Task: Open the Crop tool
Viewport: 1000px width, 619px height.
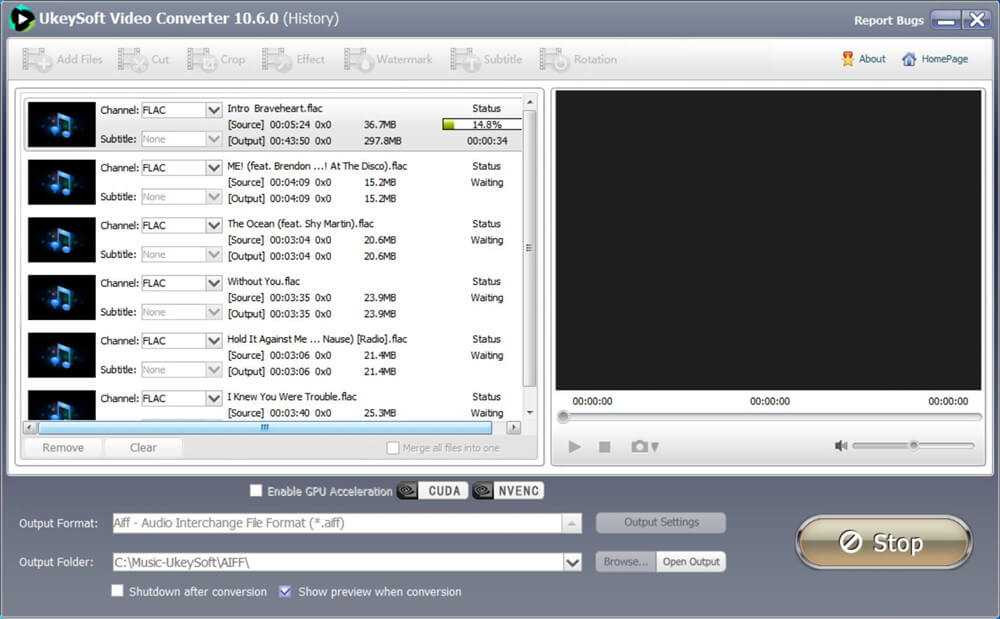Action: click(x=202, y=60)
